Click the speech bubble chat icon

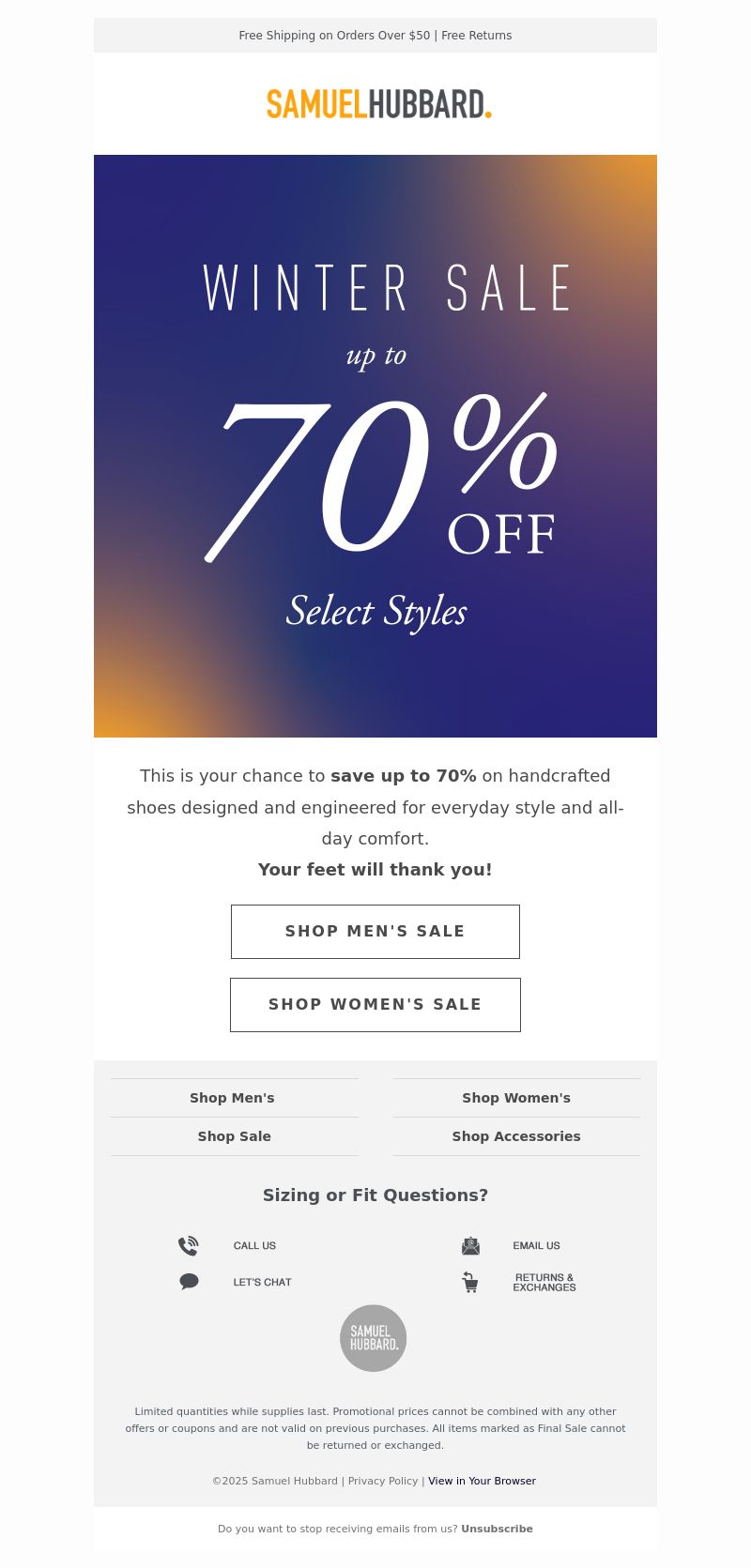[x=189, y=1282]
